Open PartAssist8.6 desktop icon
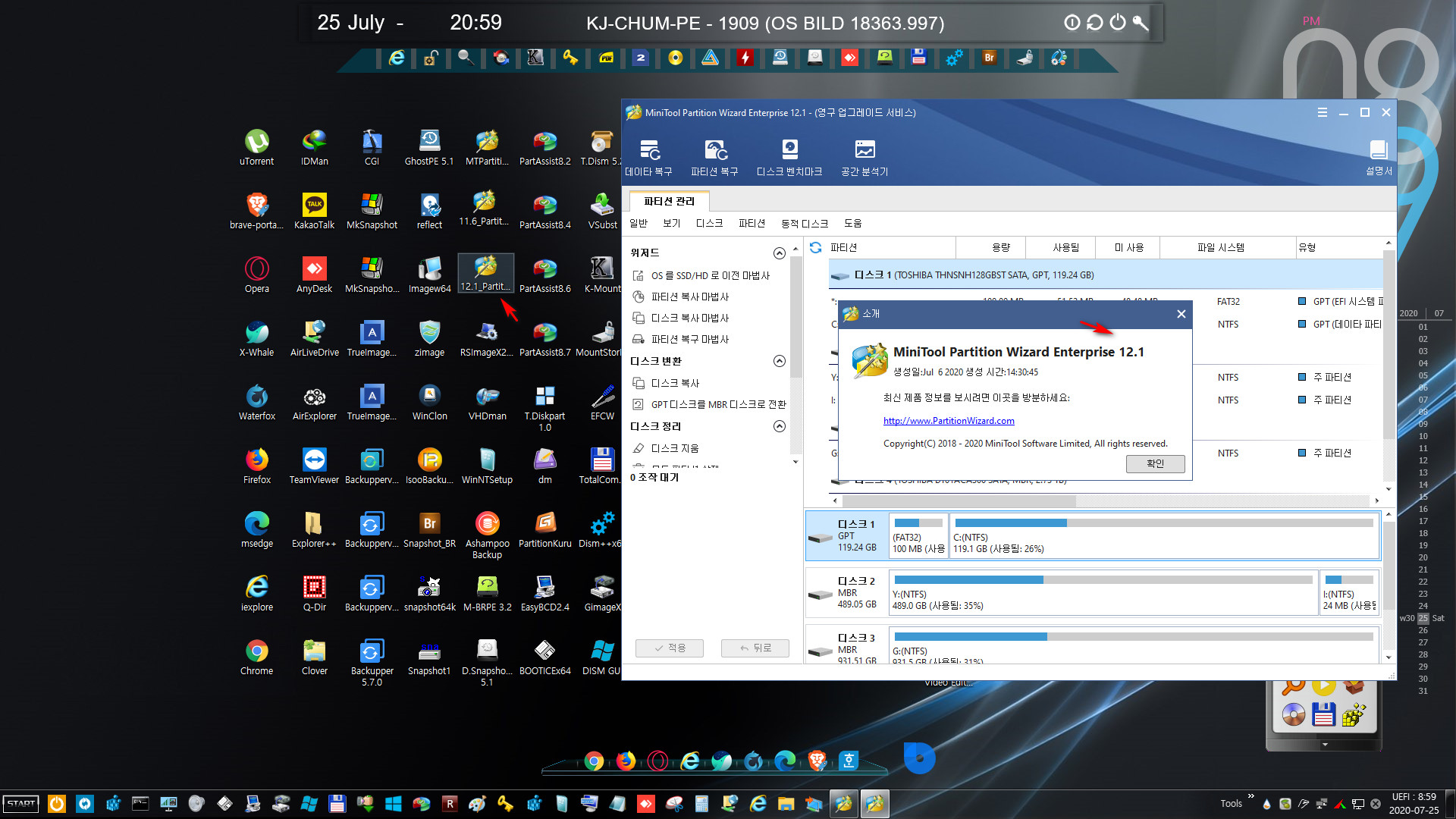Image resolution: width=1456 pixels, height=819 pixels. pos(544,275)
